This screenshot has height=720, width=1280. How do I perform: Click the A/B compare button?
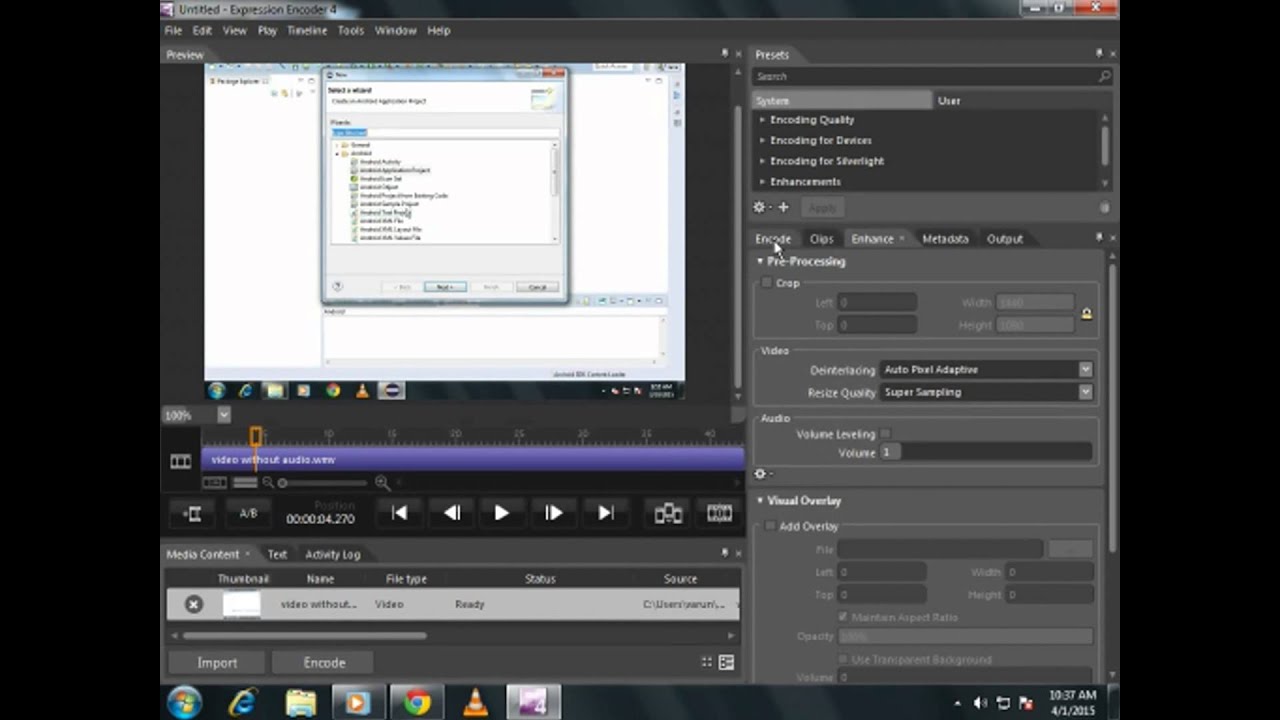pyautogui.click(x=248, y=514)
